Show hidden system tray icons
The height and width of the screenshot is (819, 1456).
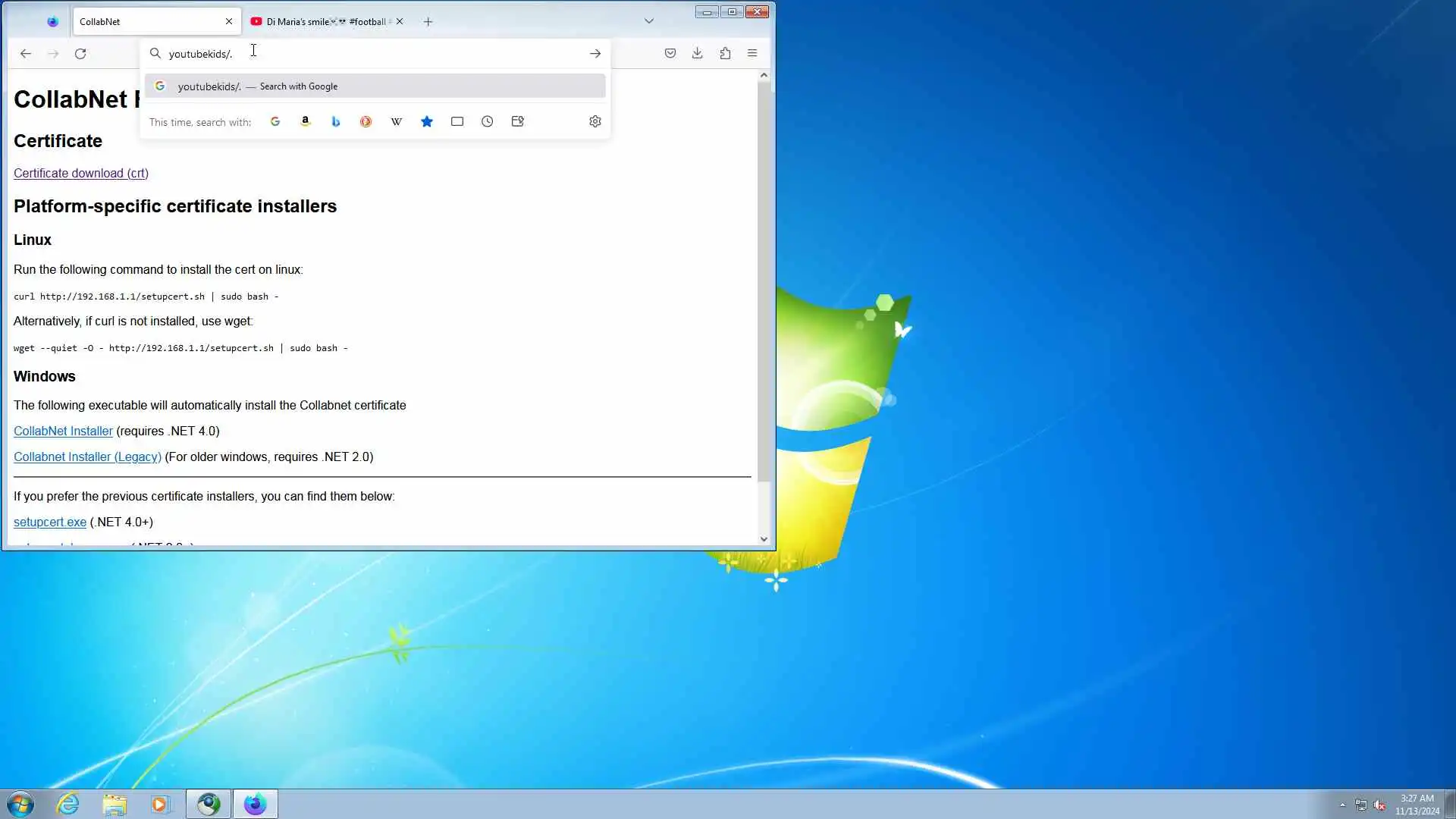tap(1342, 805)
